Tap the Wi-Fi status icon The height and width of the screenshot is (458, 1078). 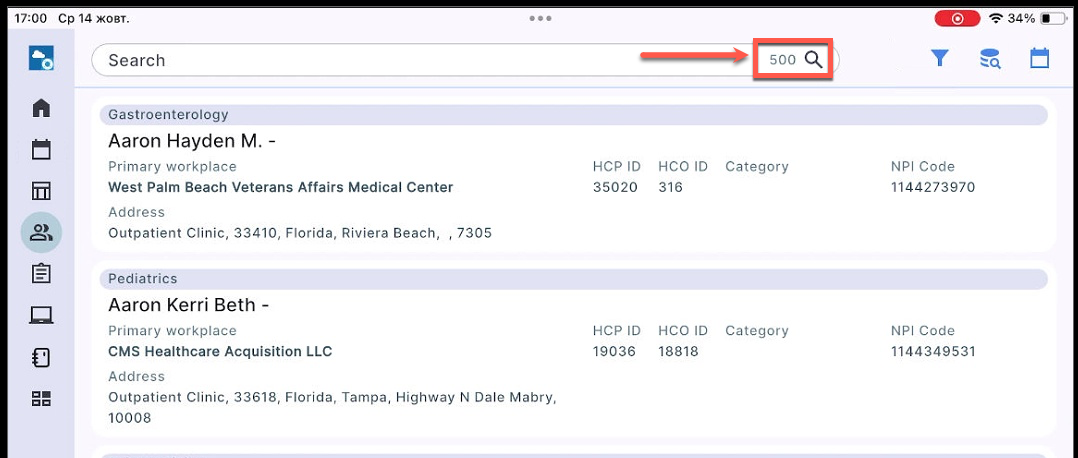(x=996, y=19)
